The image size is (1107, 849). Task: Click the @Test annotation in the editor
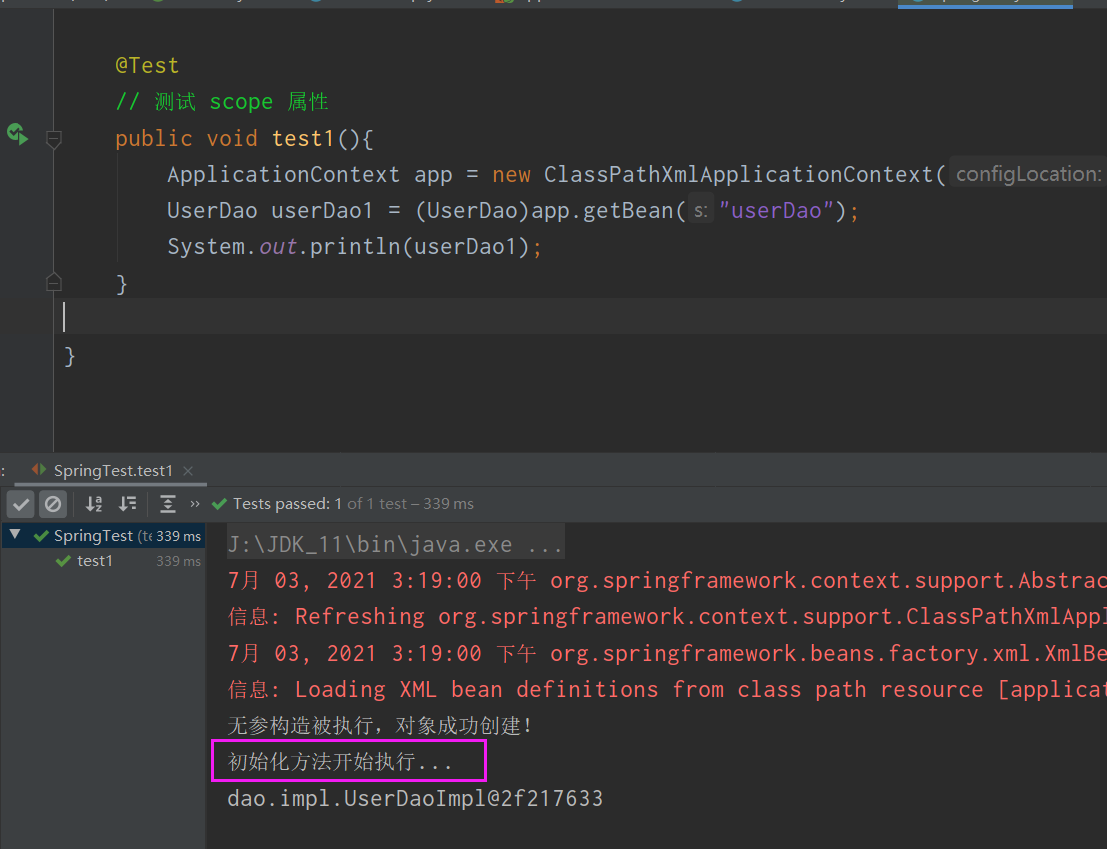click(x=147, y=65)
